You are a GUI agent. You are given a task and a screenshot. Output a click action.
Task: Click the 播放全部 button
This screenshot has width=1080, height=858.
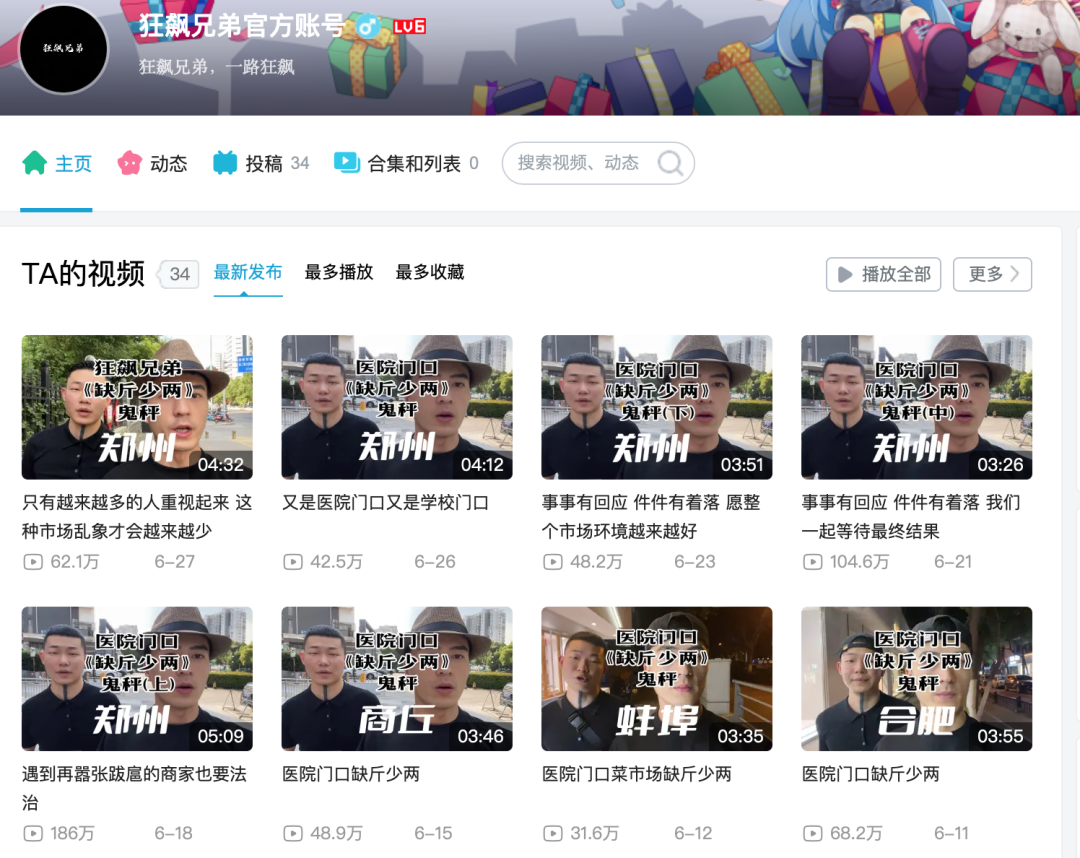click(x=883, y=274)
